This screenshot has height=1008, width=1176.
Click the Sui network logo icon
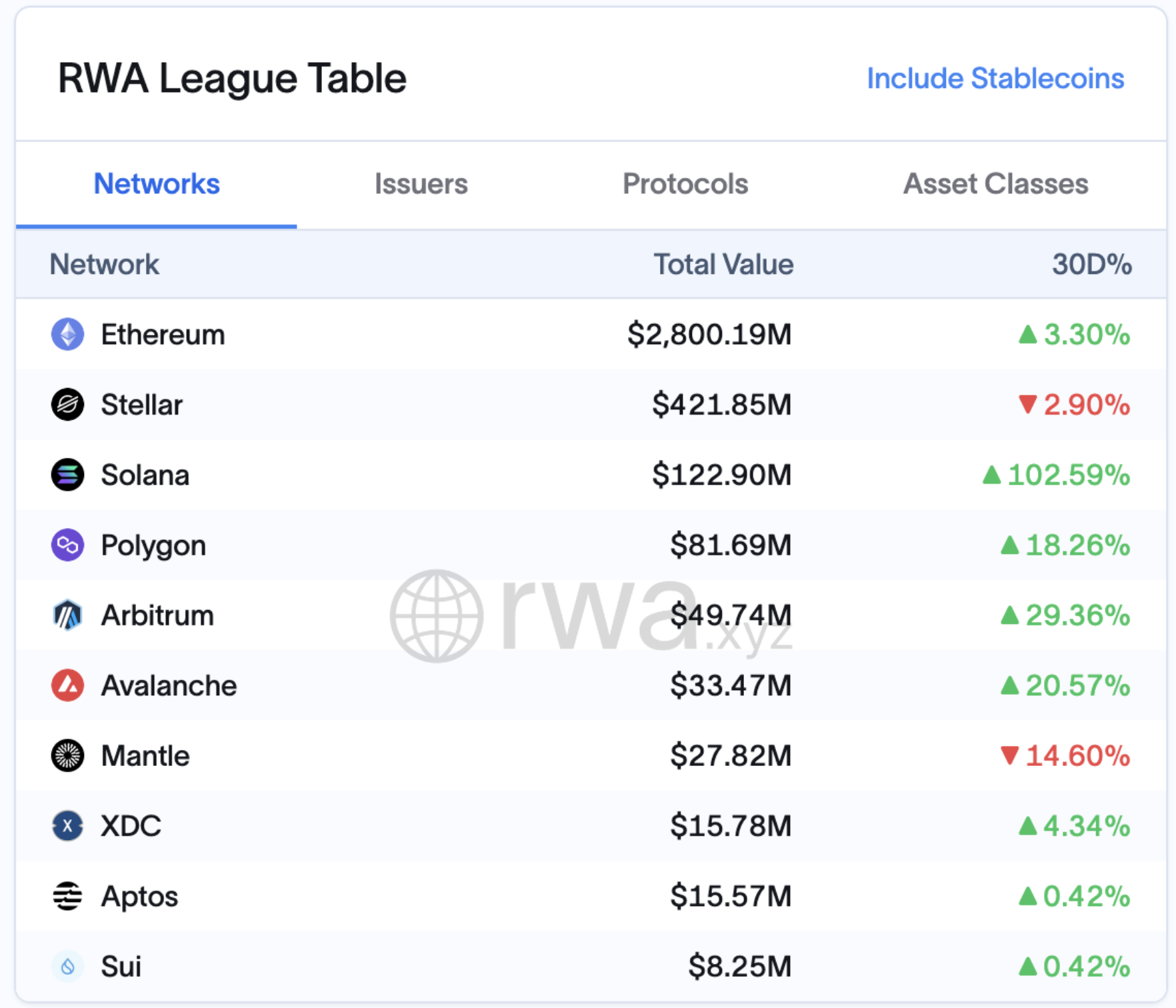pos(67,966)
